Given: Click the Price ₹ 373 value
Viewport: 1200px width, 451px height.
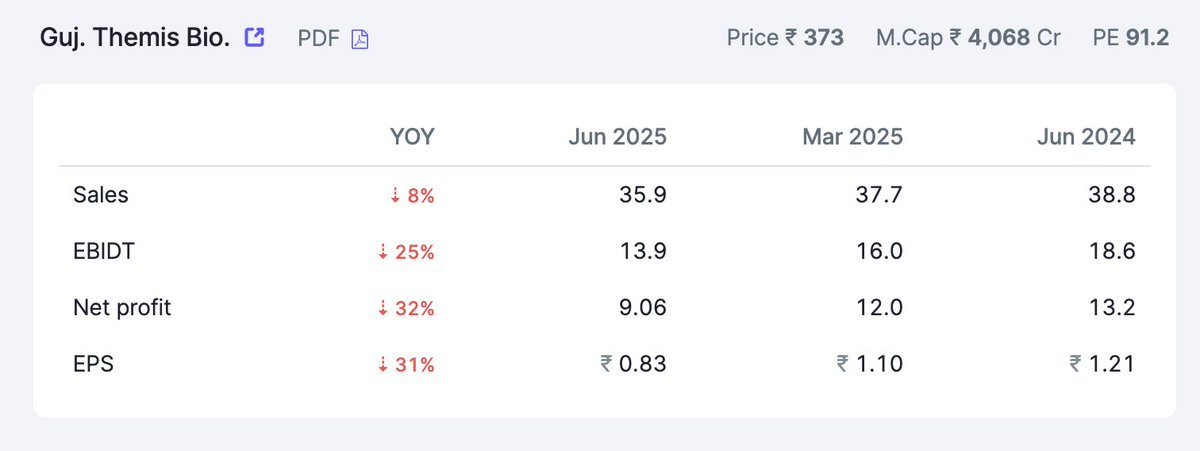Looking at the screenshot, I should [x=785, y=38].
